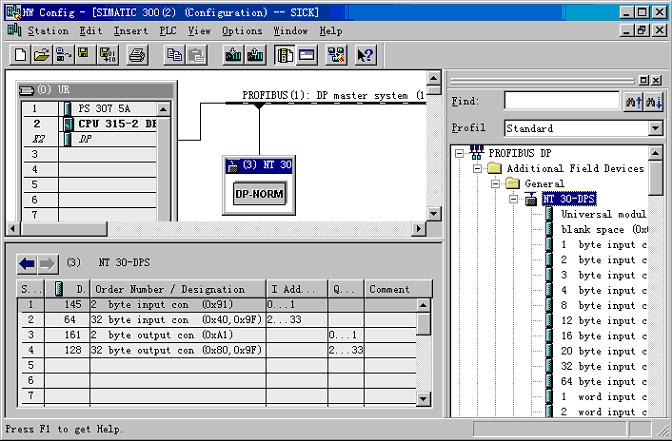
Task: Create a new station with New icon
Action: (19, 55)
